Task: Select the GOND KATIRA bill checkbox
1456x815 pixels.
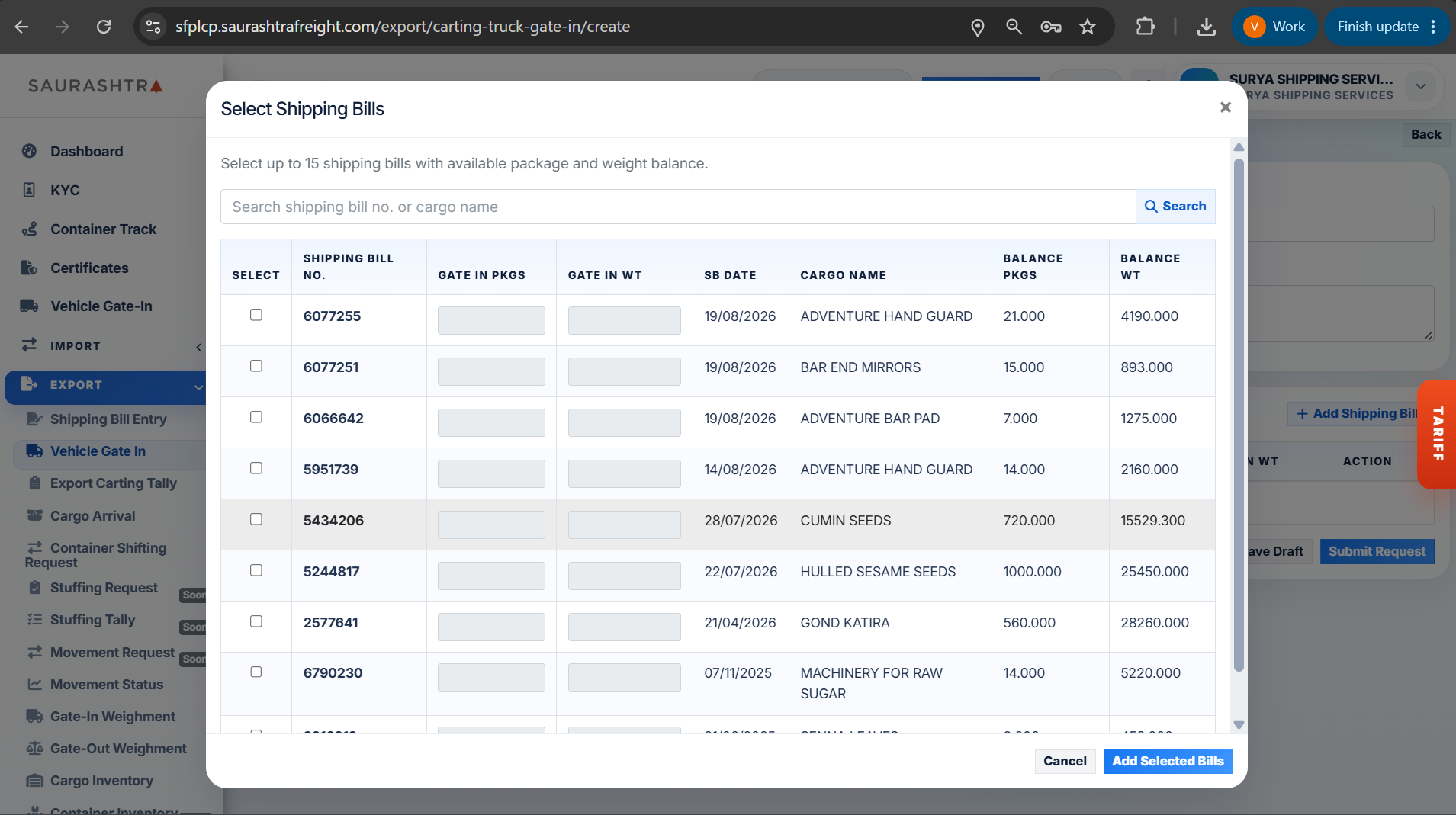Action: pos(256,621)
